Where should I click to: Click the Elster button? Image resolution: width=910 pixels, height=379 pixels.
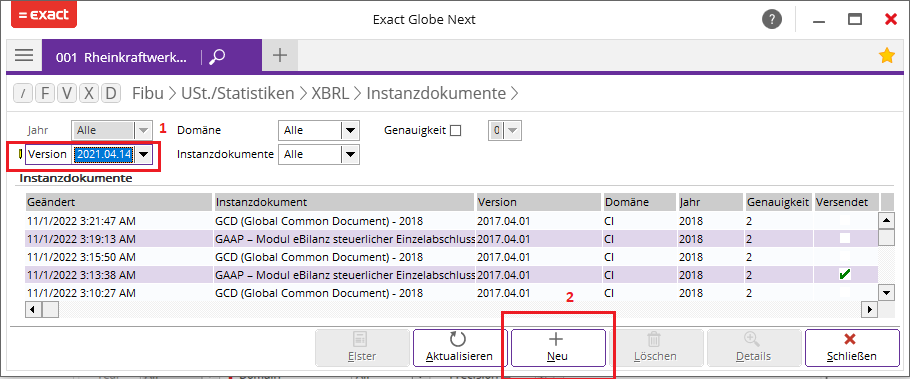coord(362,348)
